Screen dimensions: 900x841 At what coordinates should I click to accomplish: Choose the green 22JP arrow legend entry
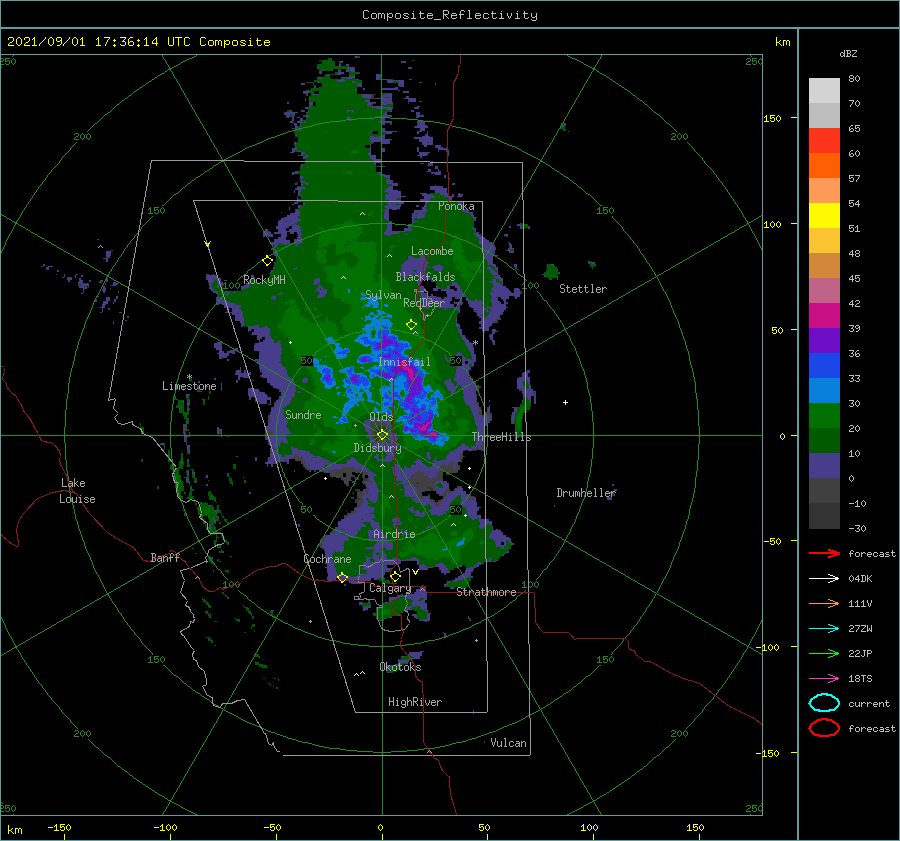pos(824,653)
